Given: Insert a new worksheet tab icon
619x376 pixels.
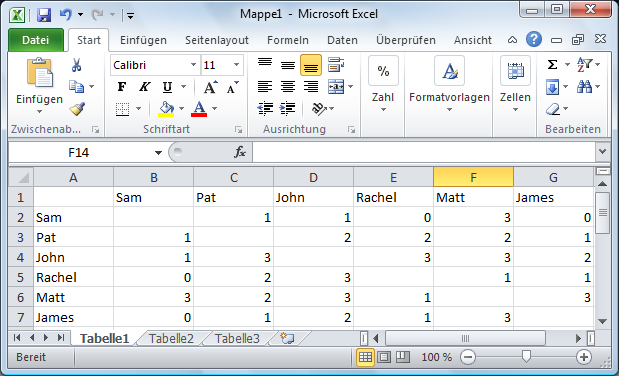Looking at the screenshot, I should click(287, 338).
